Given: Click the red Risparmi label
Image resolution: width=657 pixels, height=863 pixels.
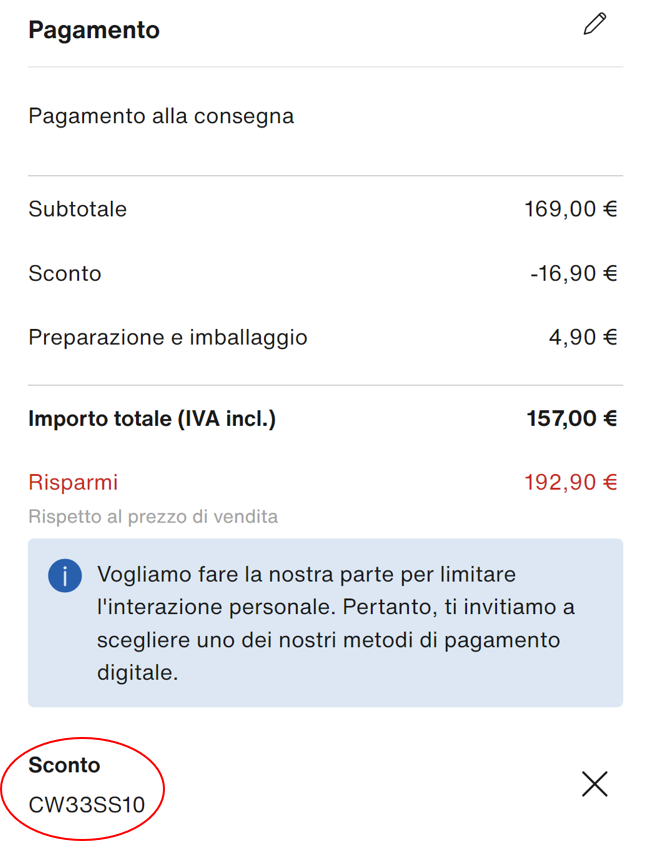Looking at the screenshot, I should (73, 482).
